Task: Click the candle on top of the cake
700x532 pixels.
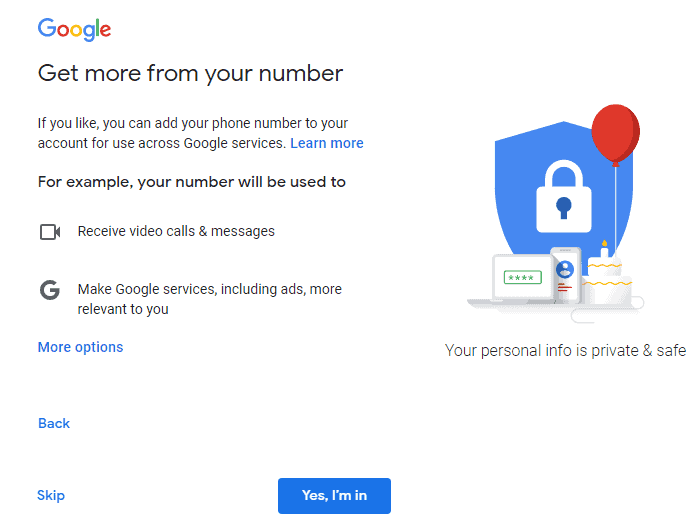Action: point(604,249)
